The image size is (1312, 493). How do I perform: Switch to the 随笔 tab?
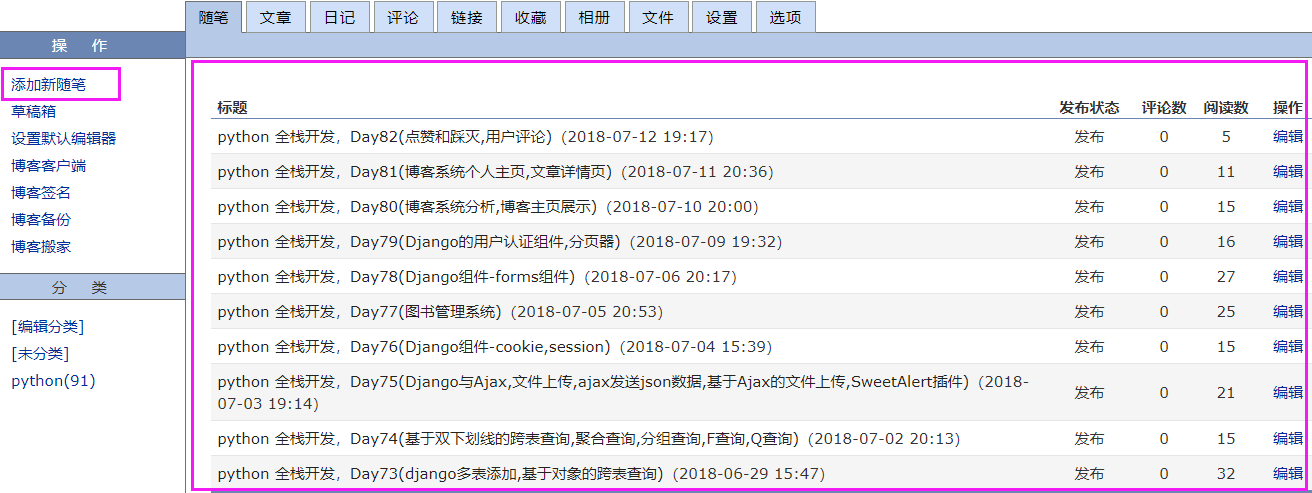213,17
